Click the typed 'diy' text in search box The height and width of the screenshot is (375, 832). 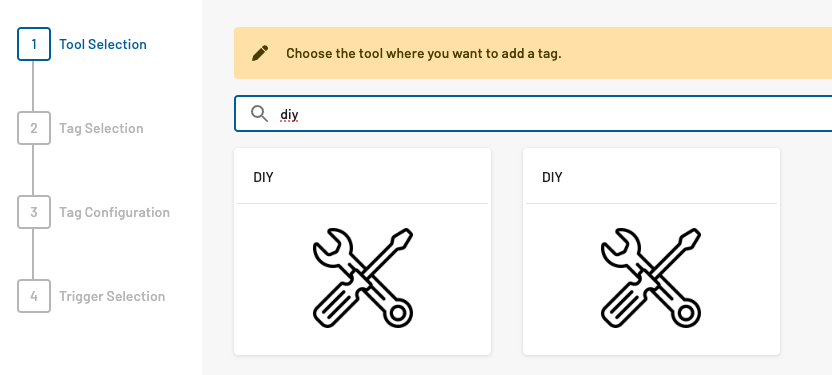pyautogui.click(x=289, y=115)
